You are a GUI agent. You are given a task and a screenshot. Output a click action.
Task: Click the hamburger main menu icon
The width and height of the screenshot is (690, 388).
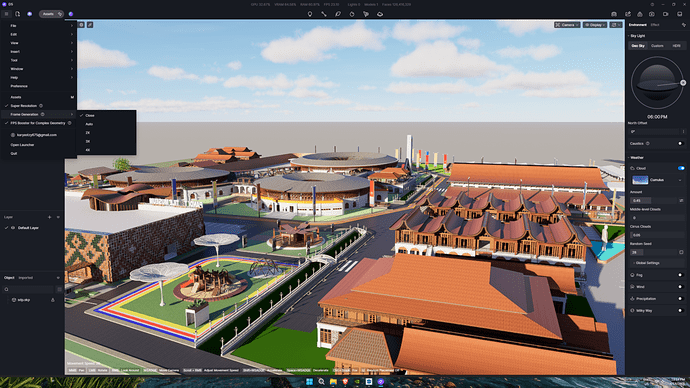coord(6,14)
